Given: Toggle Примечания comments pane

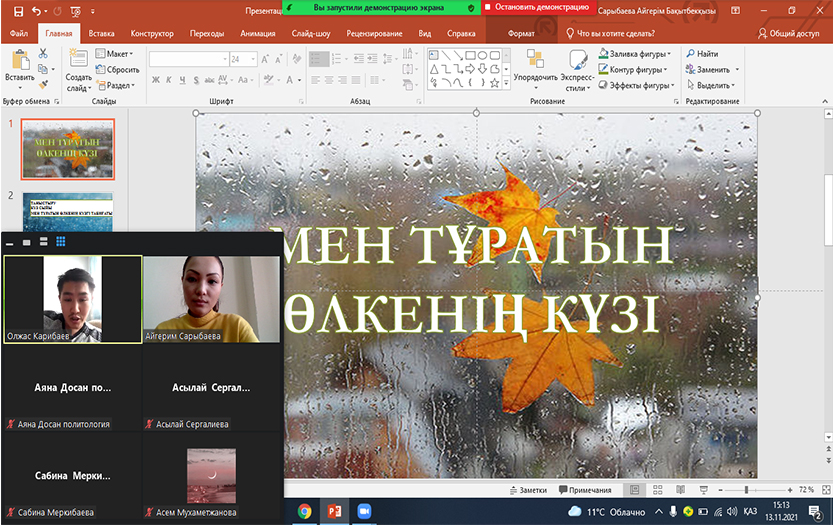Looking at the screenshot, I should click(585, 490).
